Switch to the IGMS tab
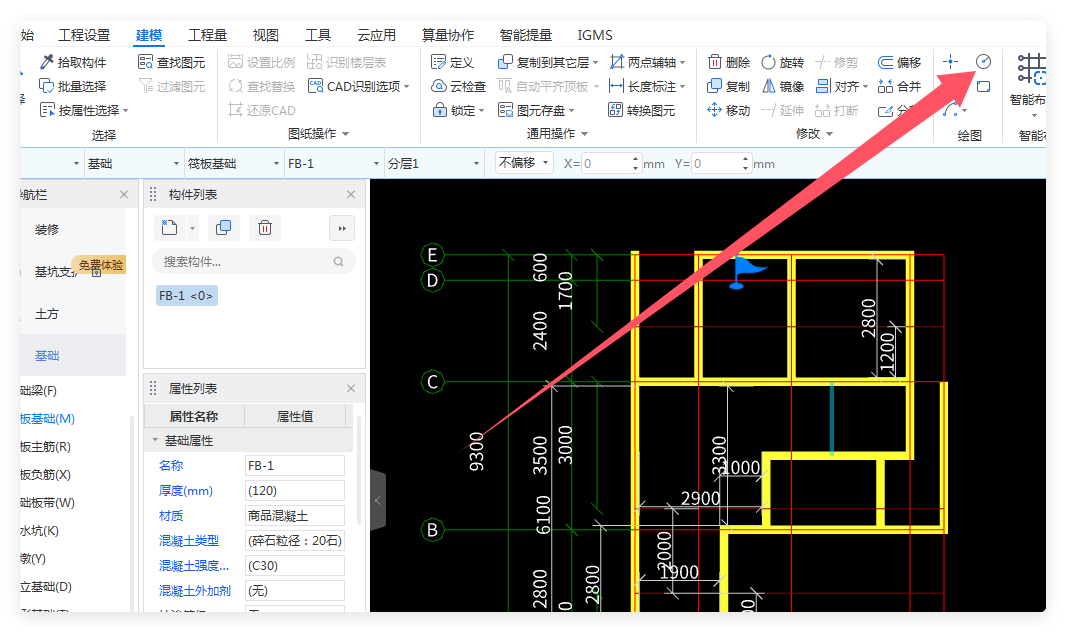Screen dimensions: 1066x632 [x=595, y=35]
